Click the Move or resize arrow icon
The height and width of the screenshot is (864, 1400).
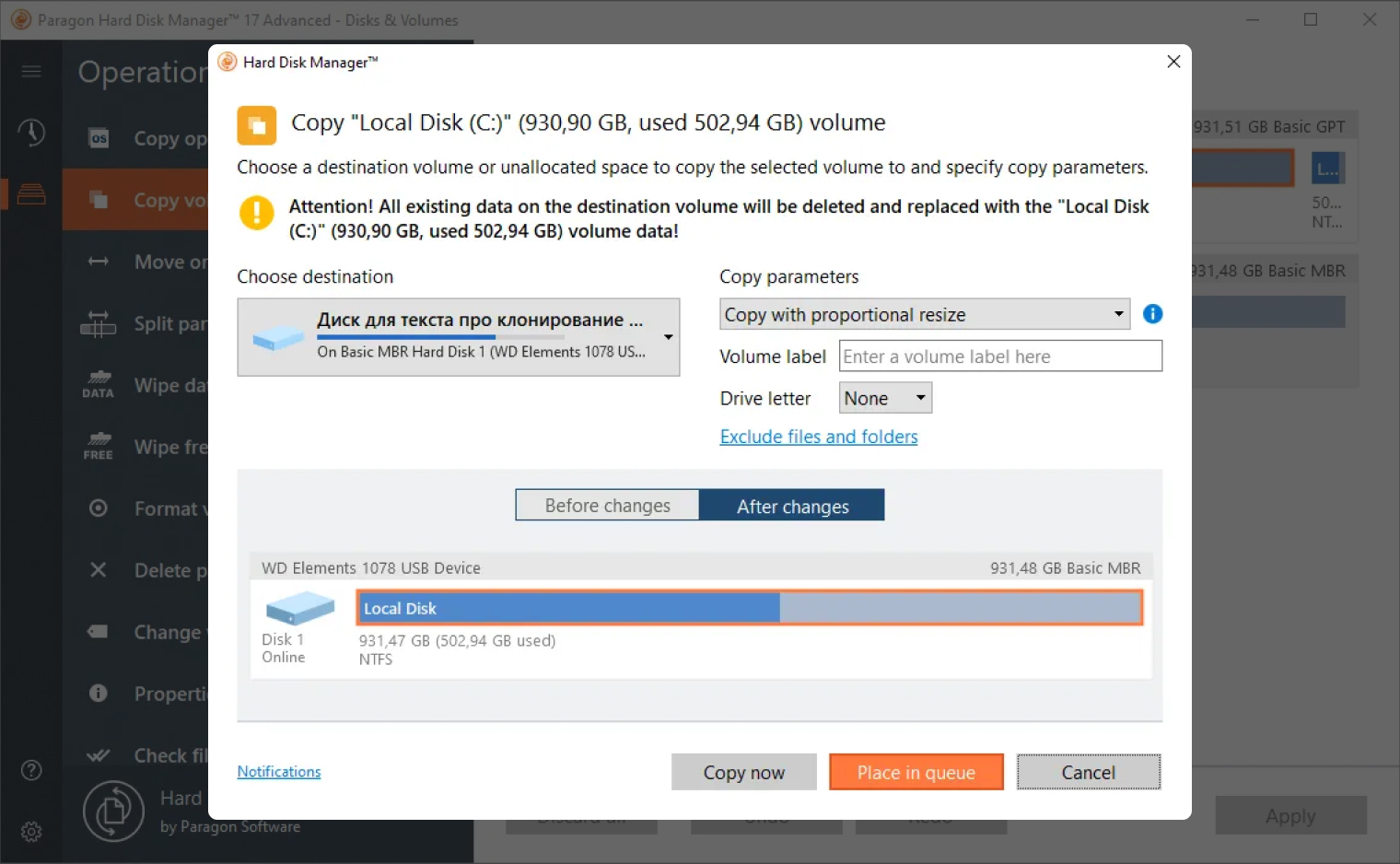tap(99, 262)
